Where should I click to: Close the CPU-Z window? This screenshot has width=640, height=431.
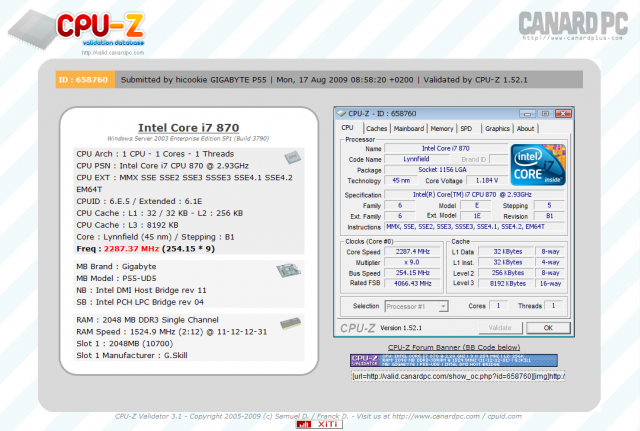click(x=563, y=113)
